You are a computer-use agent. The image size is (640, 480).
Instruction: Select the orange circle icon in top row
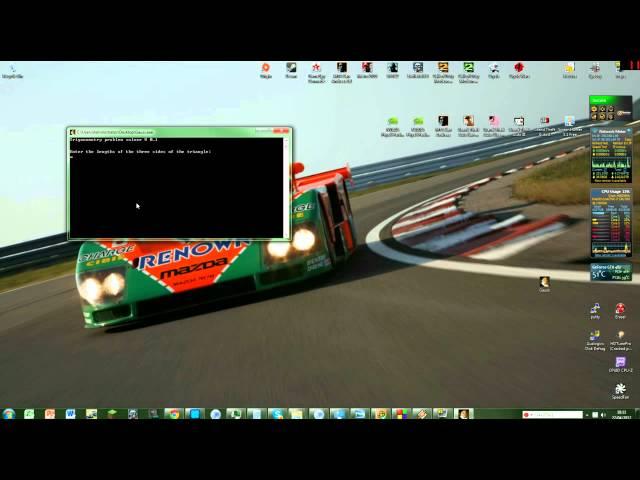point(266,71)
